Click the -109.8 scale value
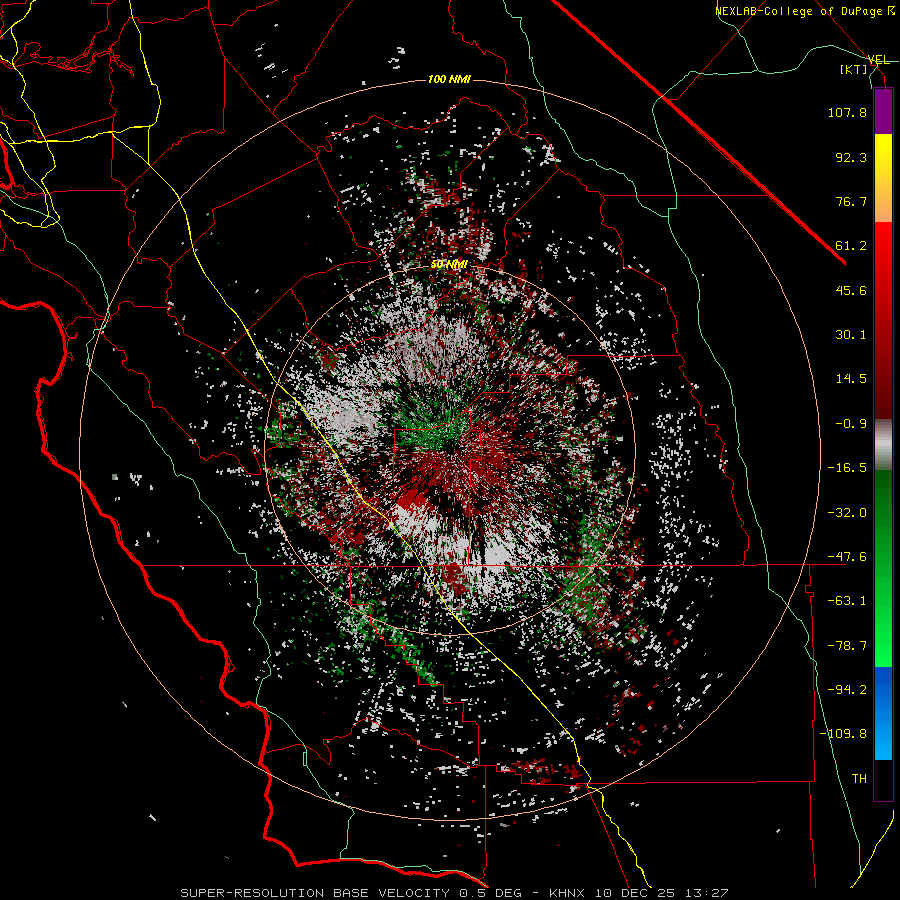 pos(843,734)
